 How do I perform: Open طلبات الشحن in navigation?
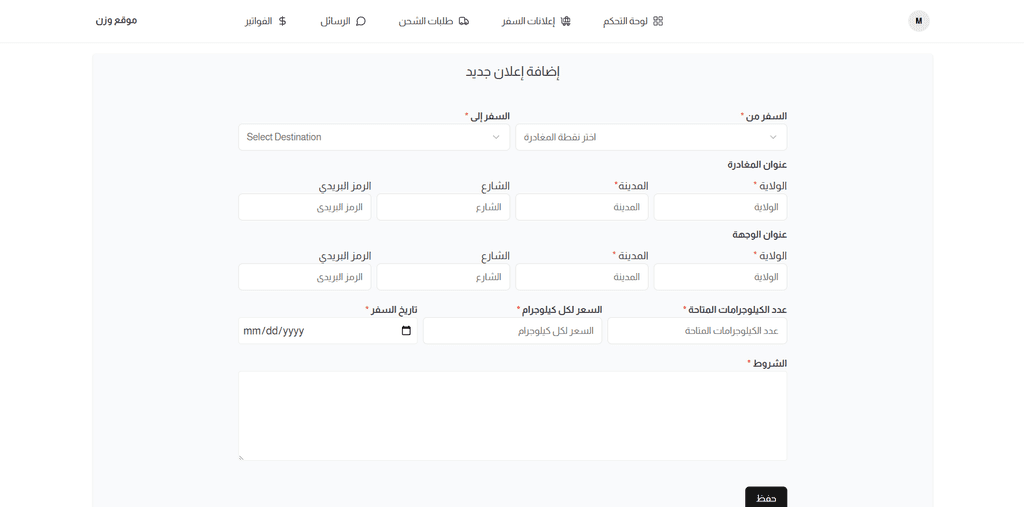click(434, 21)
